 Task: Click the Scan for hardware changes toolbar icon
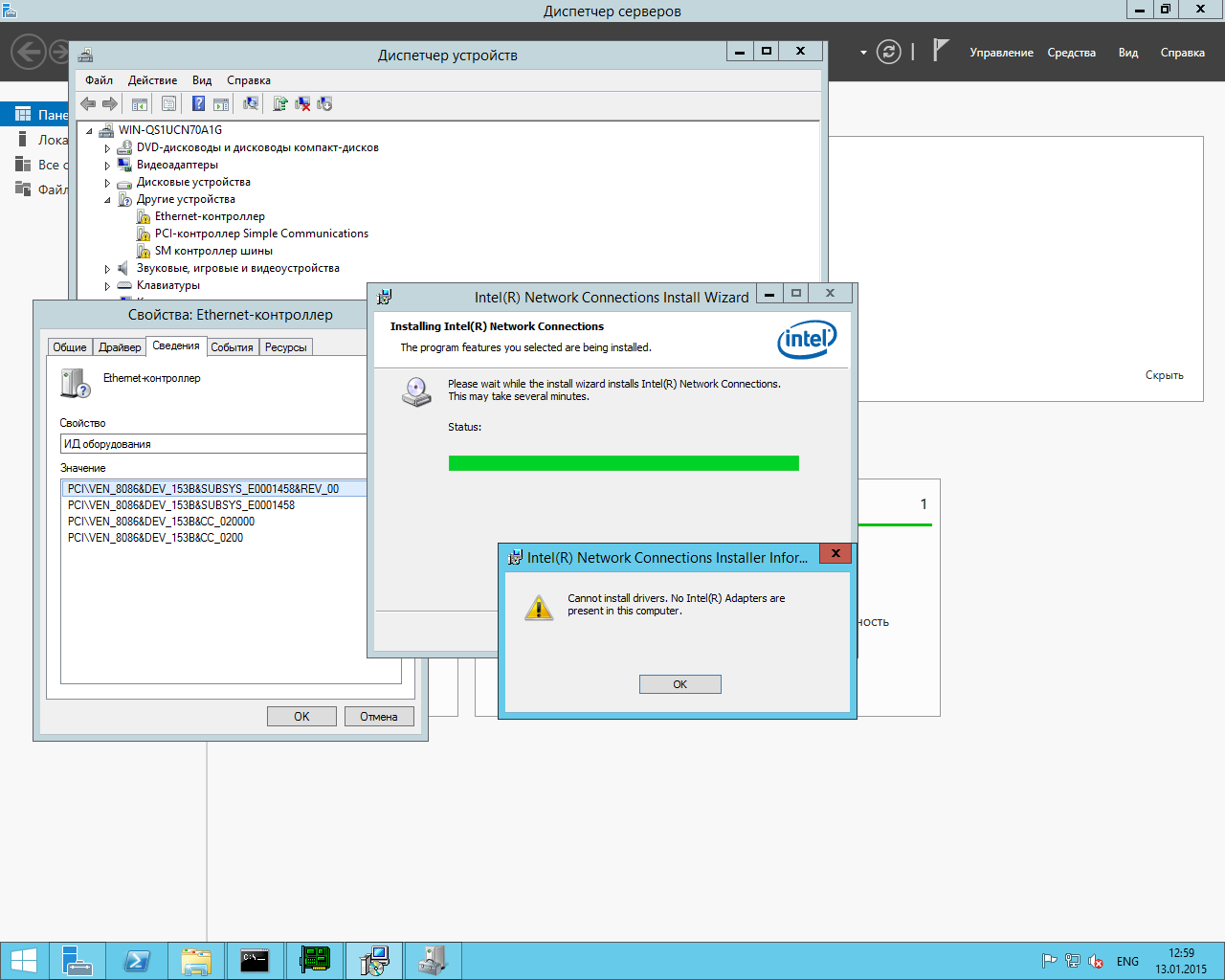click(251, 104)
